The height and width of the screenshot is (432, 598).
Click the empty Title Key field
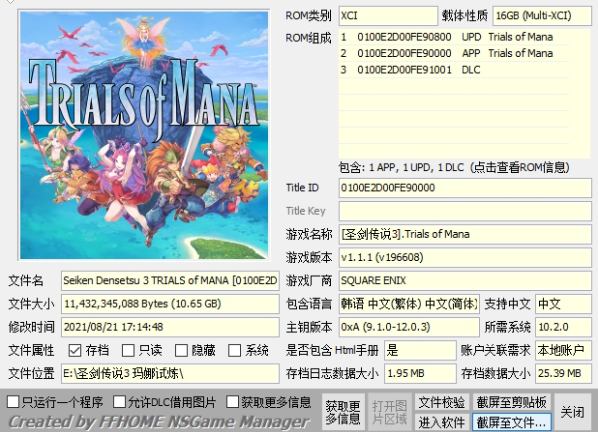465,211
